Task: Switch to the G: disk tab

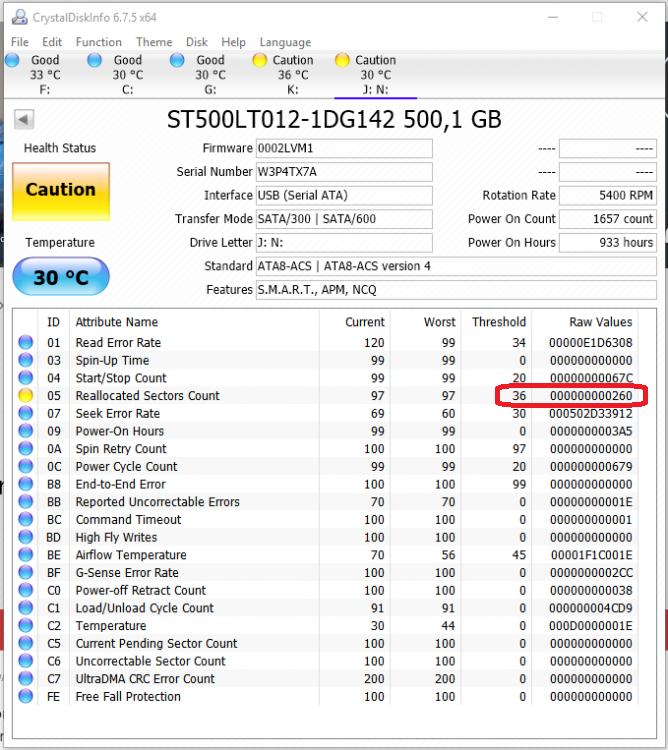Action: point(210,75)
